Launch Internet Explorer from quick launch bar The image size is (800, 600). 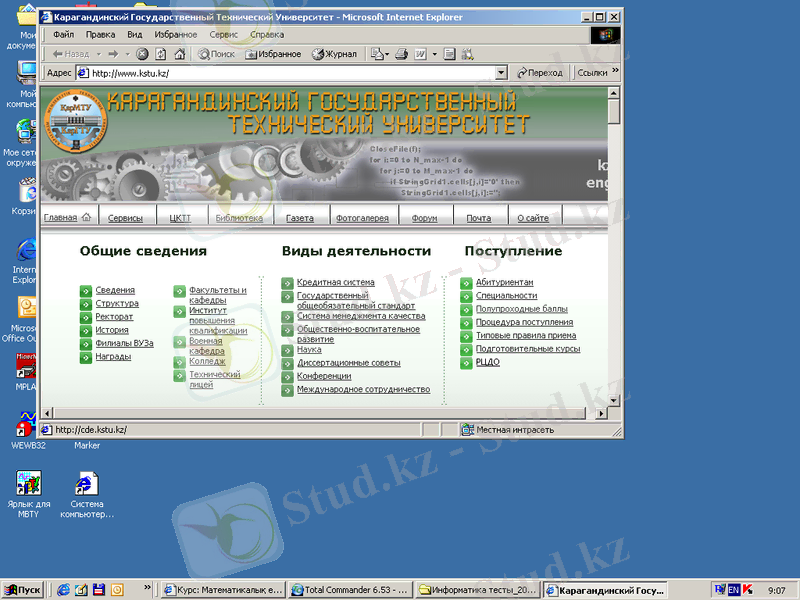click(x=64, y=590)
